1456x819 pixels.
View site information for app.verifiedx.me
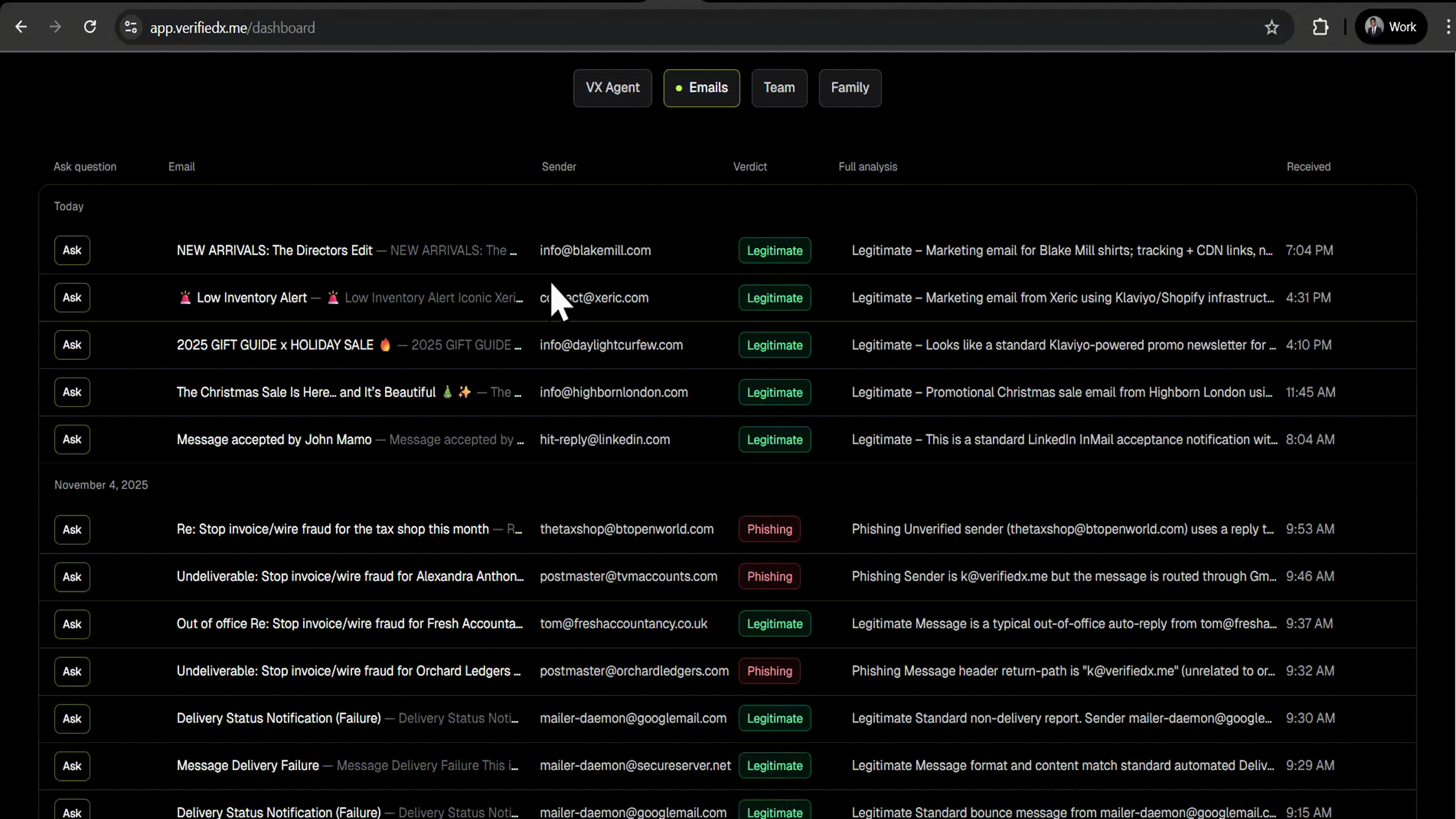tap(130, 27)
